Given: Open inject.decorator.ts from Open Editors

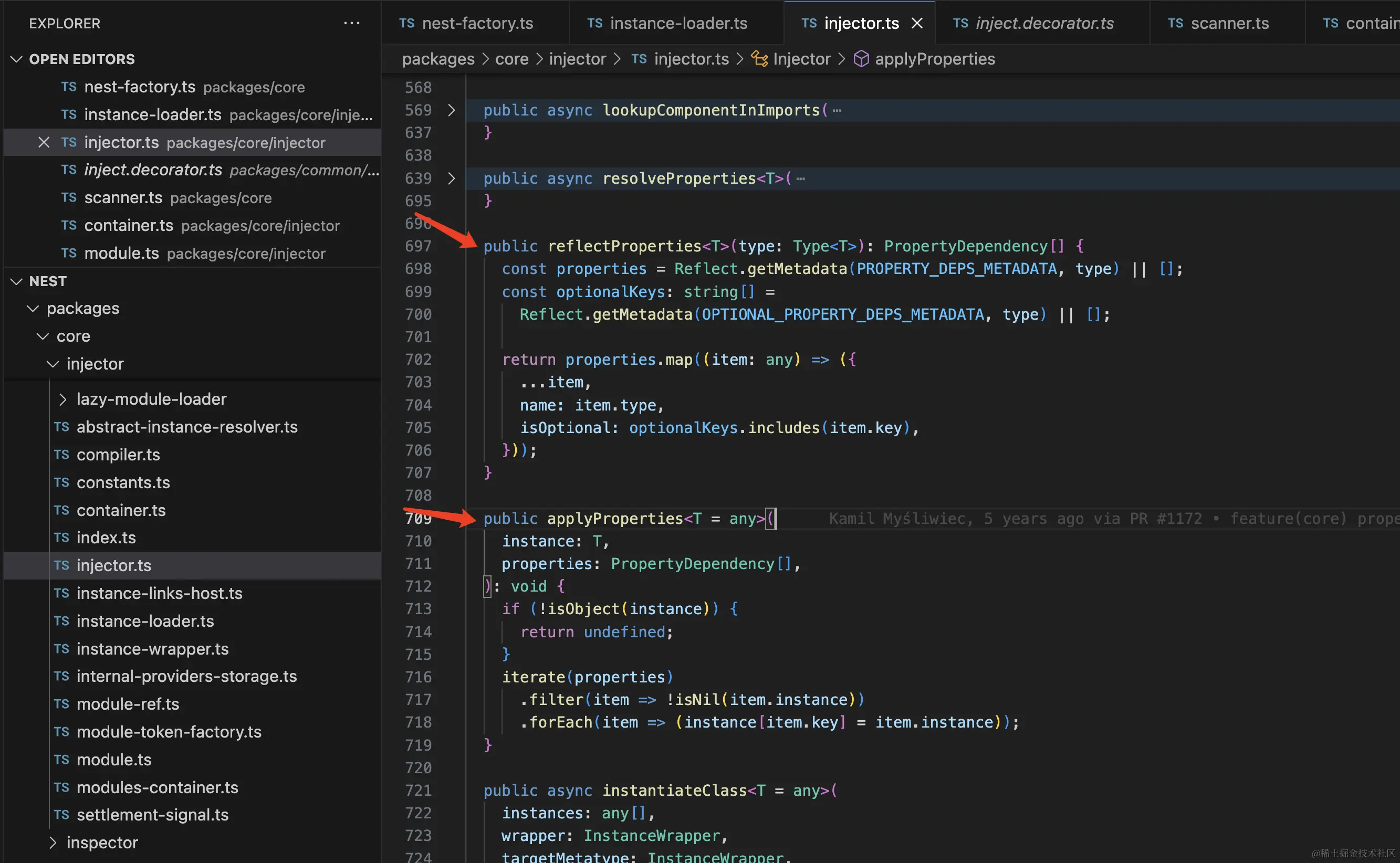Looking at the screenshot, I should 192,170.
